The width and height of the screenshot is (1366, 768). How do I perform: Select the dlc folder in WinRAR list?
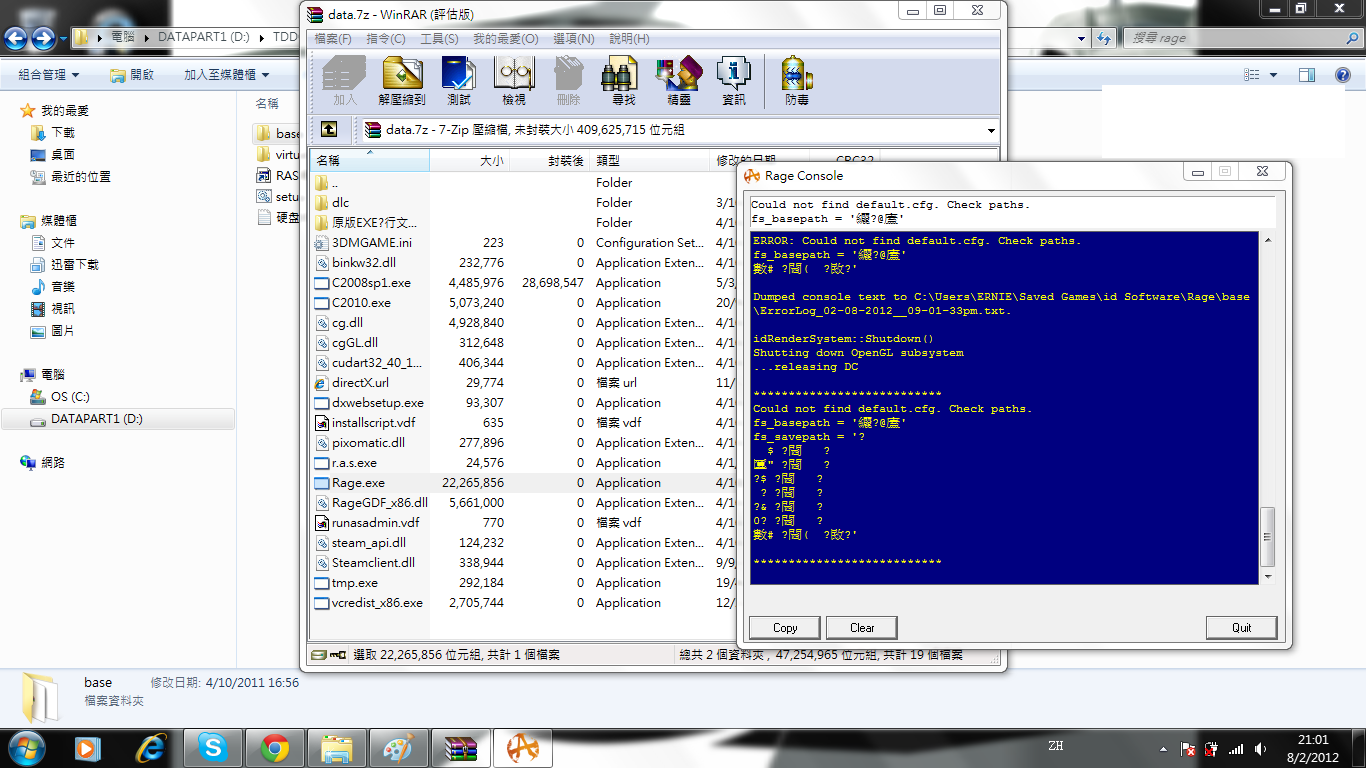click(x=340, y=202)
